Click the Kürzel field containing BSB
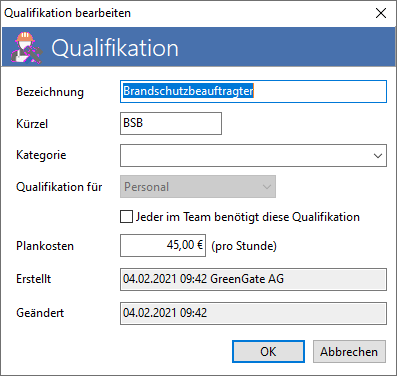Viewport: 397px width, 376px height. 171,123
